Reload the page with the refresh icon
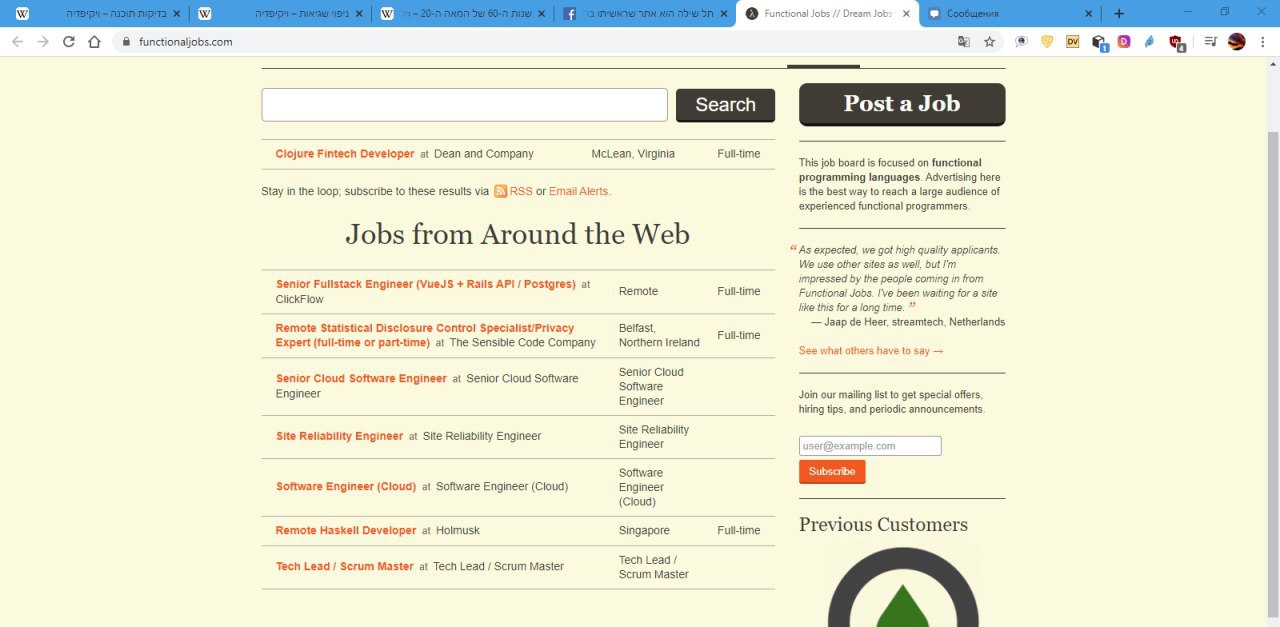The width and height of the screenshot is (1280, 627). 69,41
